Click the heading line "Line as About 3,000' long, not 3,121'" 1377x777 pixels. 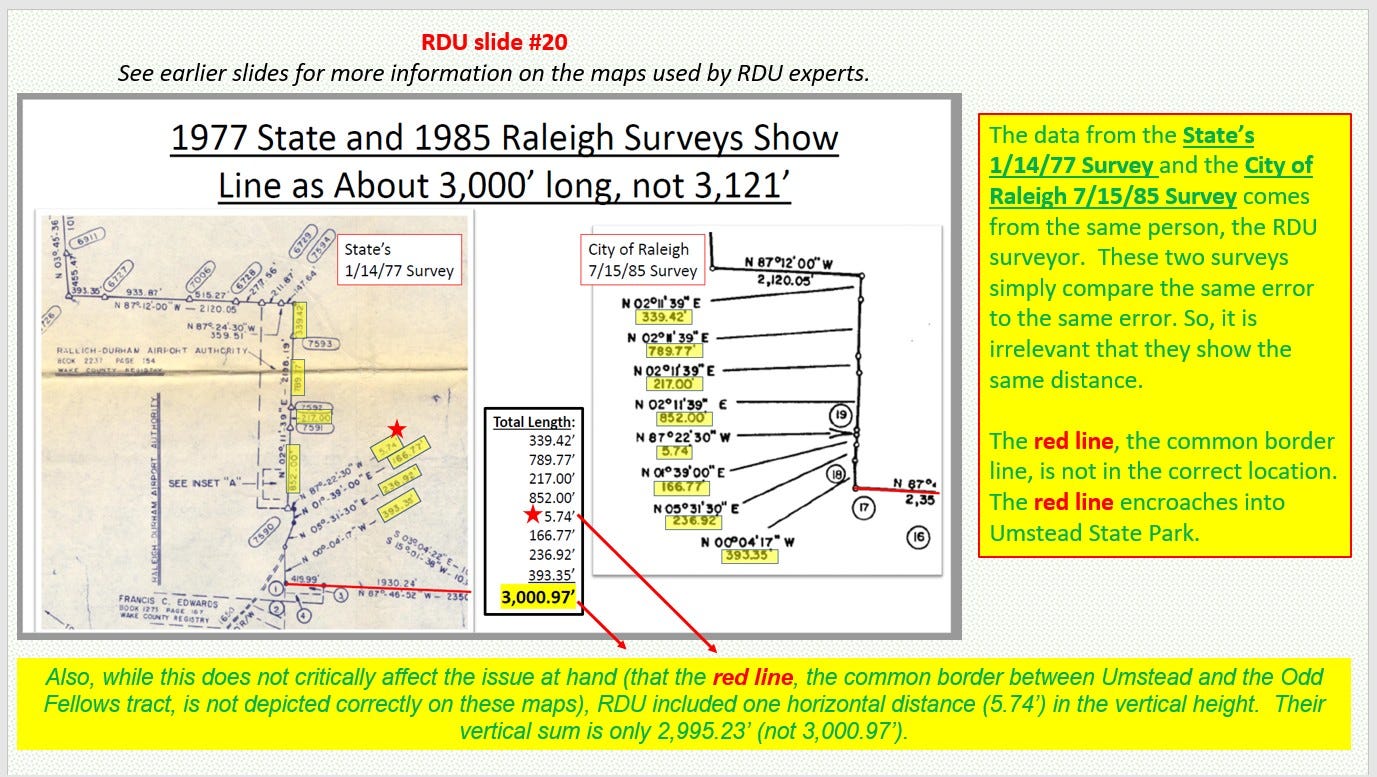(505, 185)
